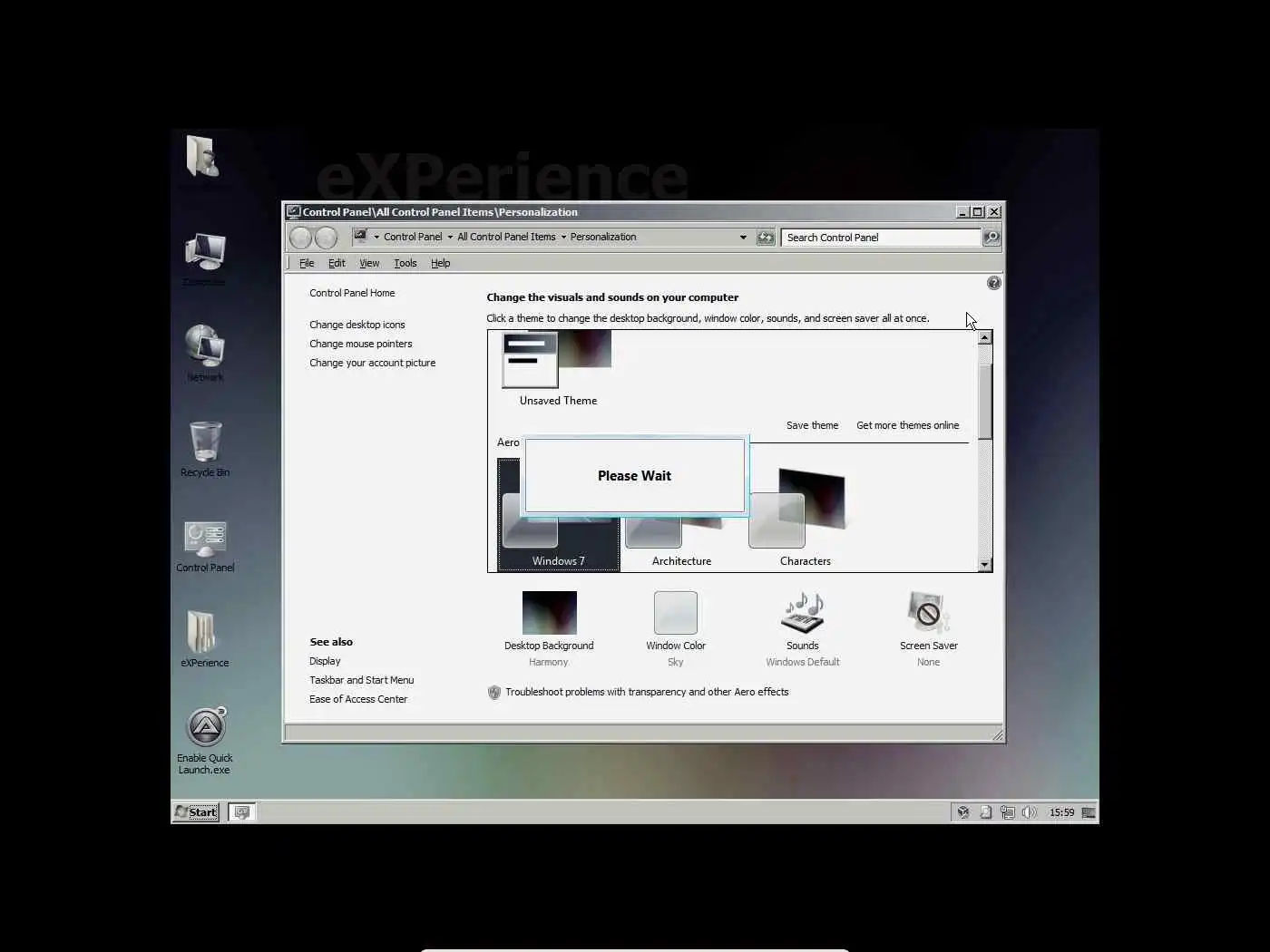Click Change desktop icons link
Viewport: 1270px width, 952px height.
coord(357,325)
